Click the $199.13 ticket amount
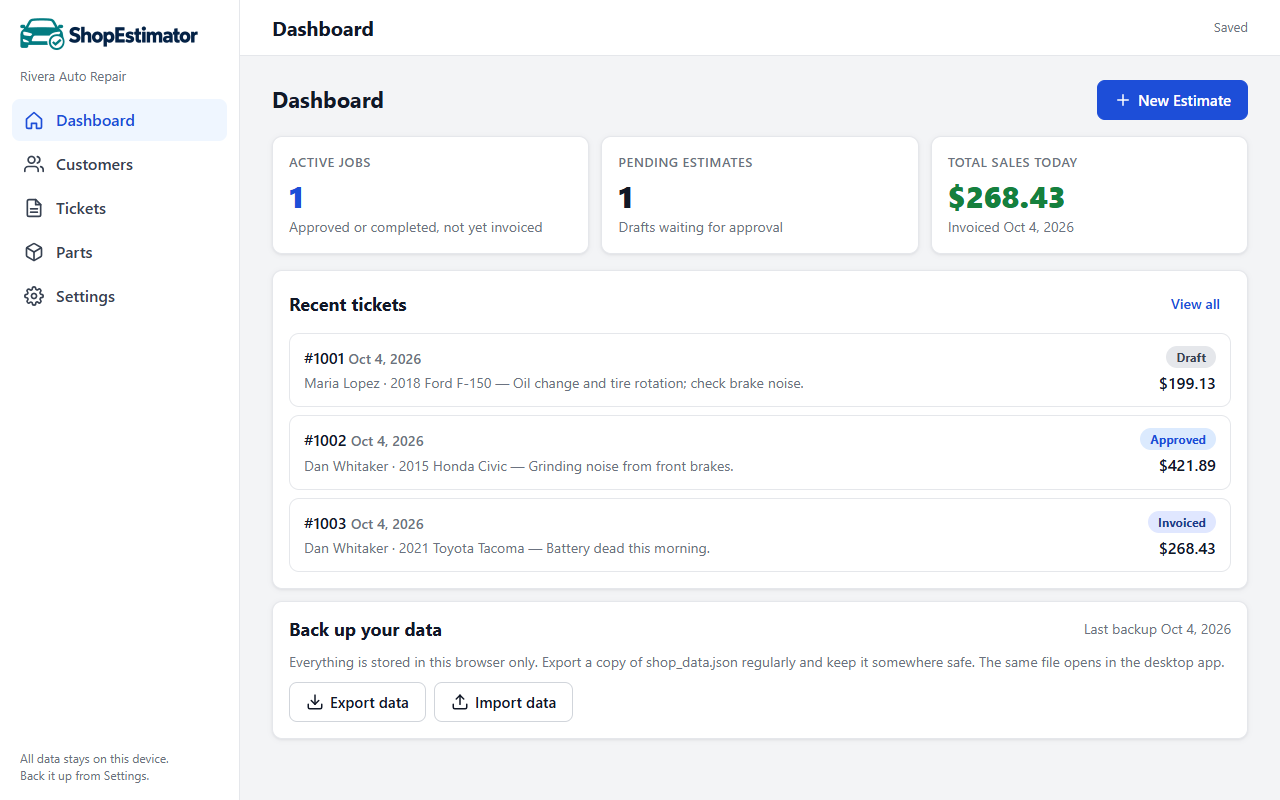The image size is (1280, 800). click(x=1187, y=383)
